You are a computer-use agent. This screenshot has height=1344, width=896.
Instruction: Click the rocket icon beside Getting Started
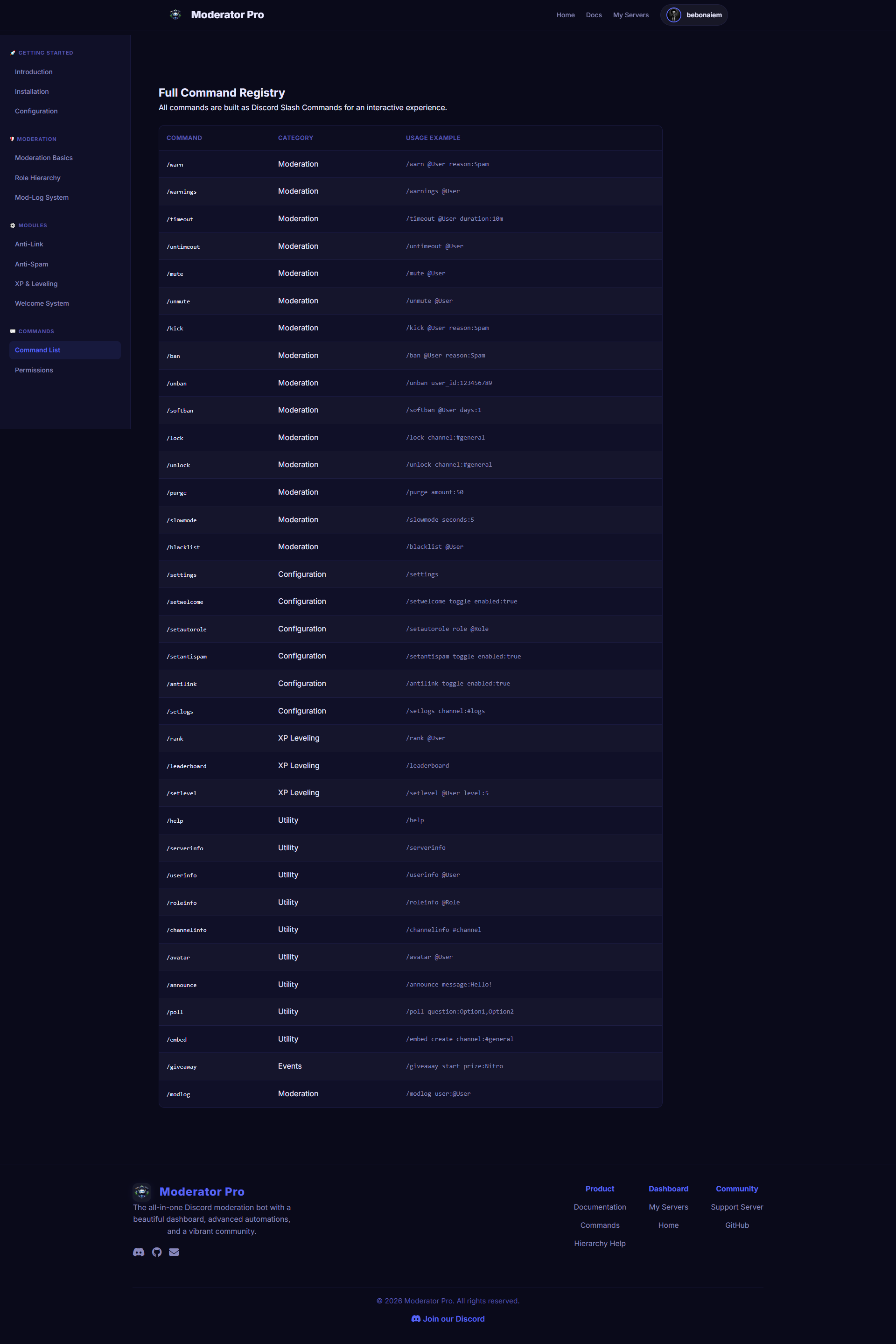tap(13, 53)
